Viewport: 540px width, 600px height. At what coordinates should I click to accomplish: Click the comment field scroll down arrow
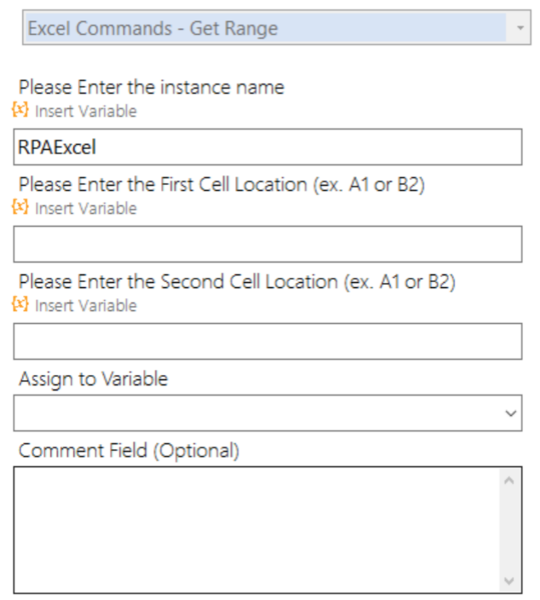509,580
